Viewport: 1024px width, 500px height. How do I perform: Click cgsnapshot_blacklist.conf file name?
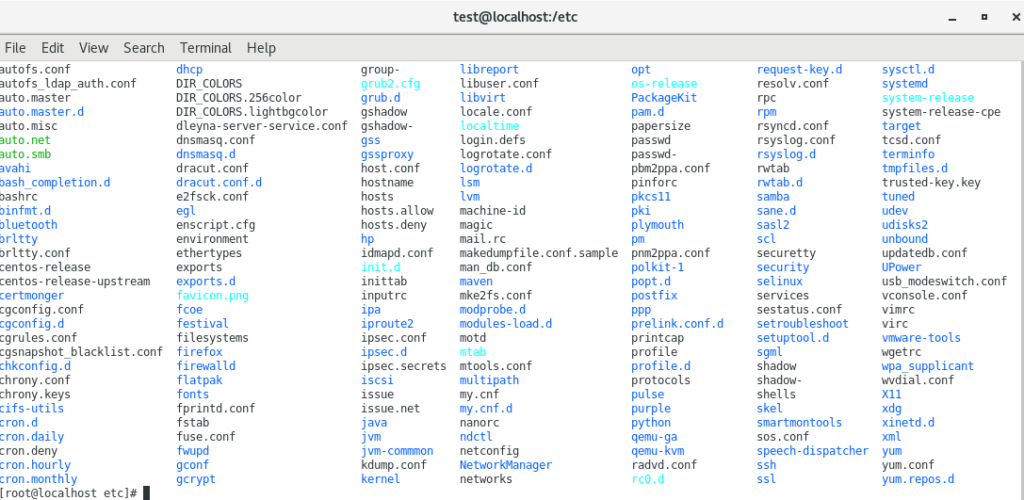click(81, 352)
